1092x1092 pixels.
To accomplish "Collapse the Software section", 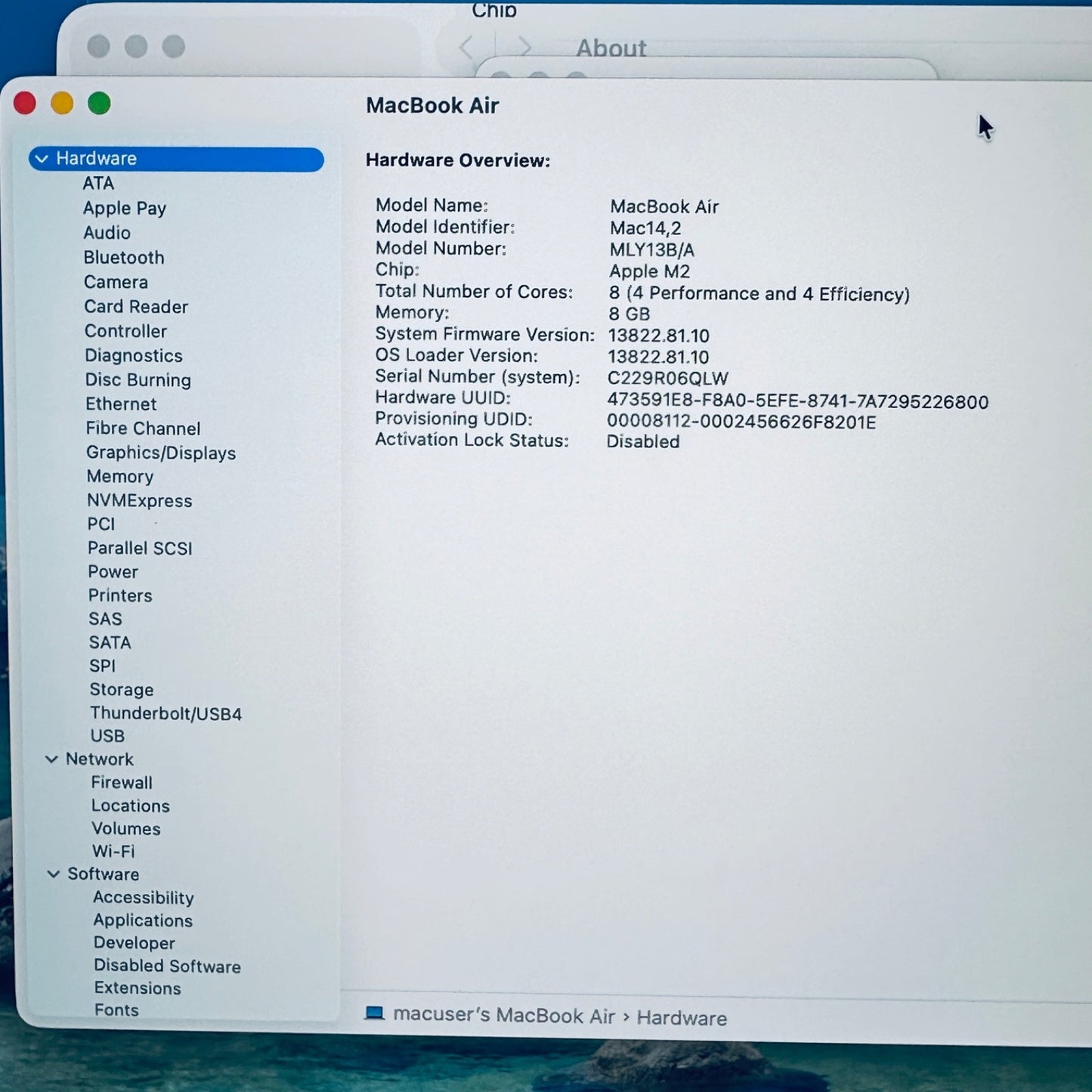I will tap(53, 874).
